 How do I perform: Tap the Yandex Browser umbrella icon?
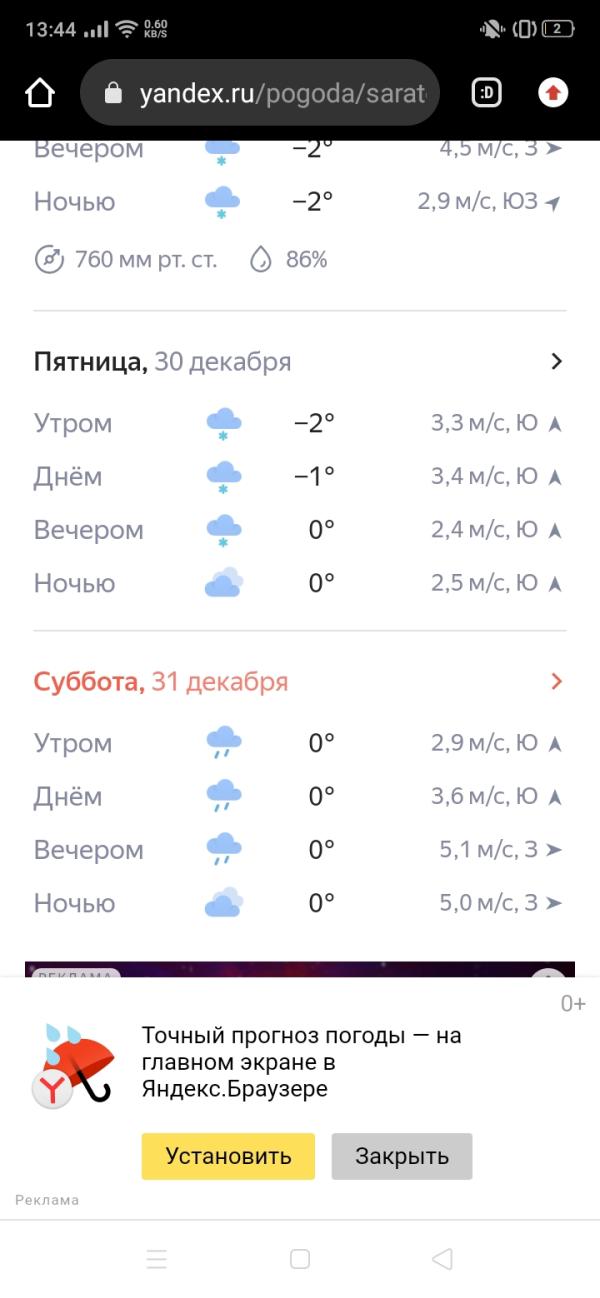pyautogui.click(x=74, y=1063)
